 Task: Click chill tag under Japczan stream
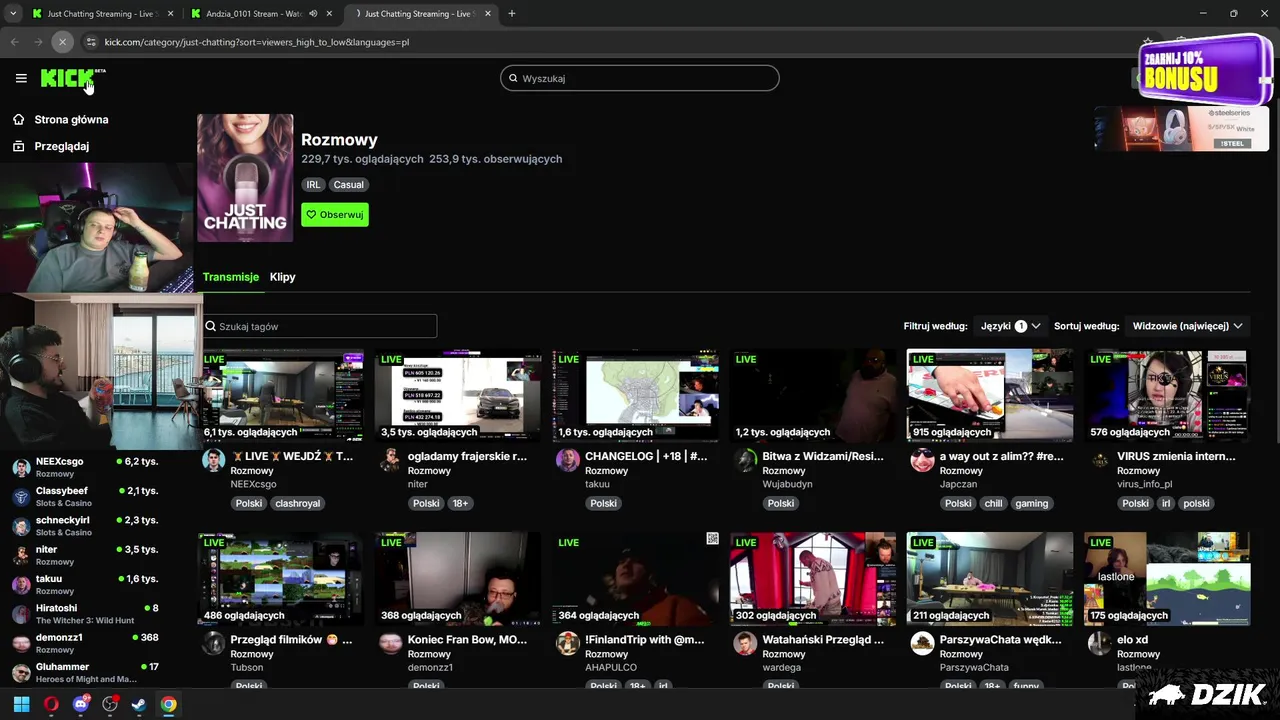[x=993, y=503]
